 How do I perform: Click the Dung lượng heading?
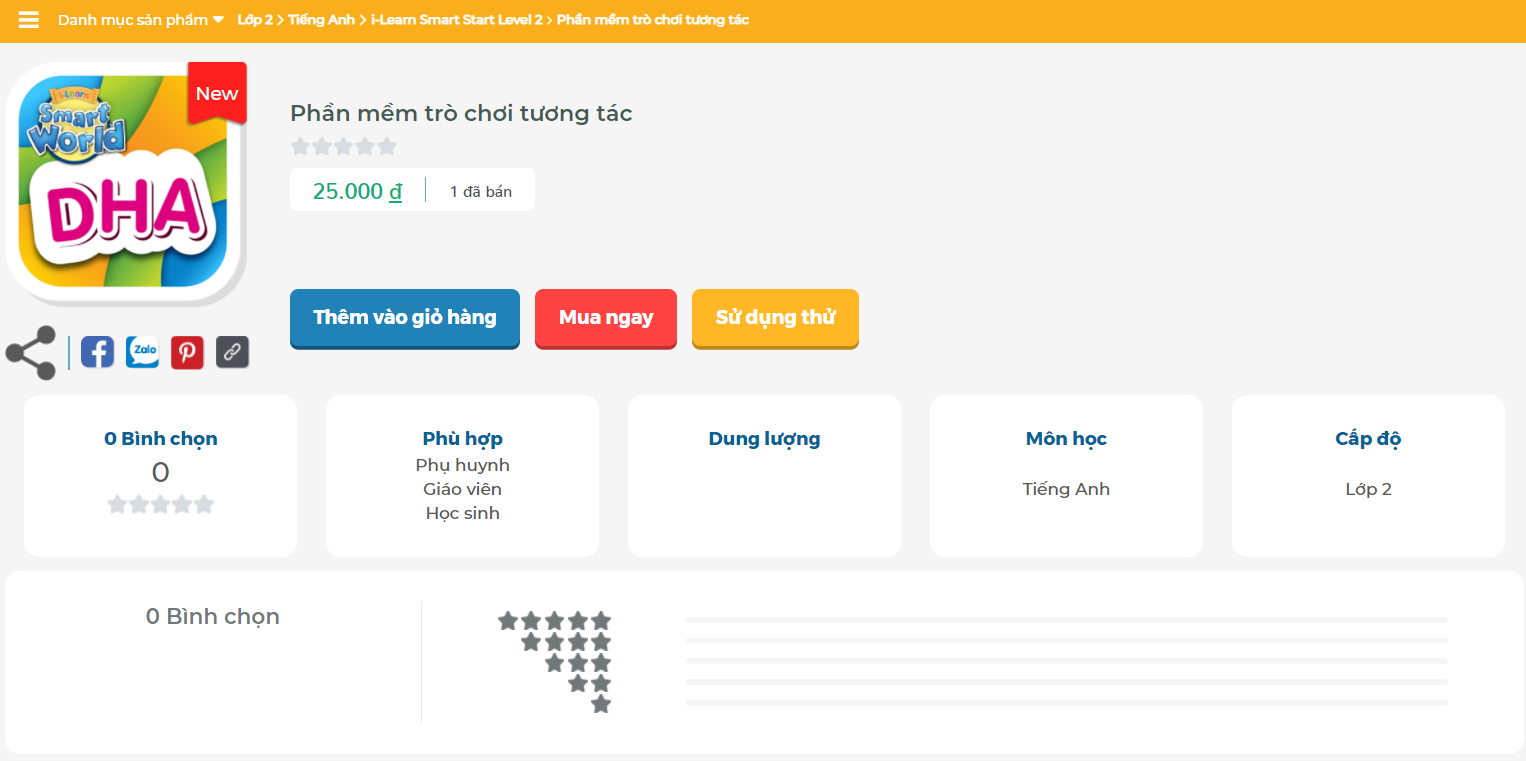(x=765, y=438)
